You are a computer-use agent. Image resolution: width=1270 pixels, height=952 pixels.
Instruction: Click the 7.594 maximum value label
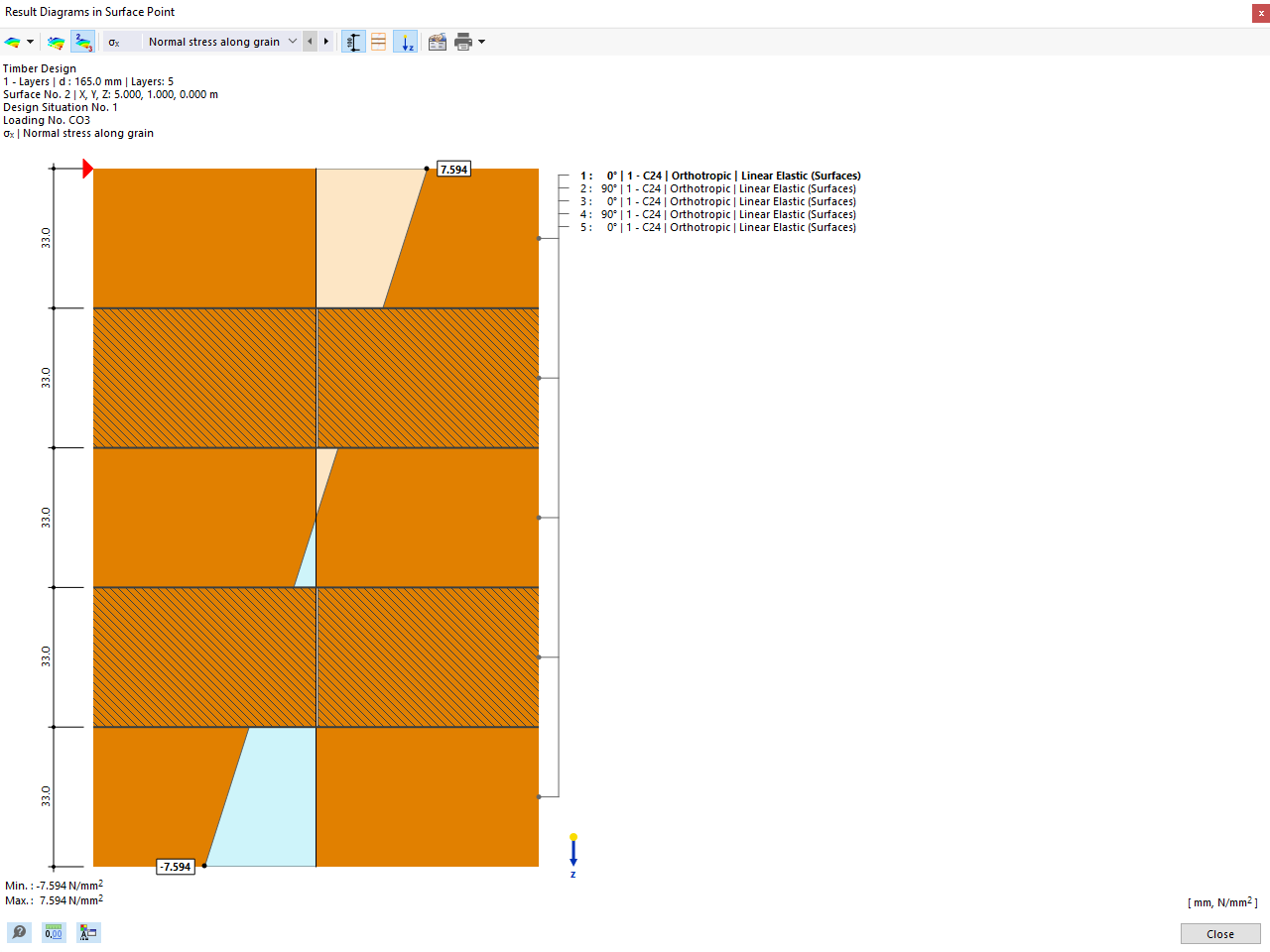click(453, 169)
